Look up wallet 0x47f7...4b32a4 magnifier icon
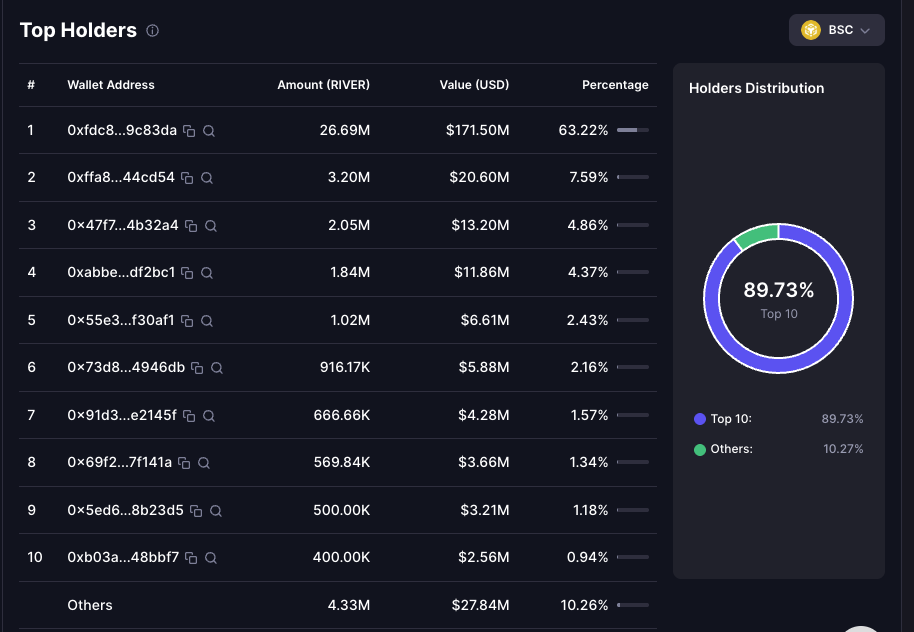The width and height of the screenshot is (914, 632). tap(211, 226)
